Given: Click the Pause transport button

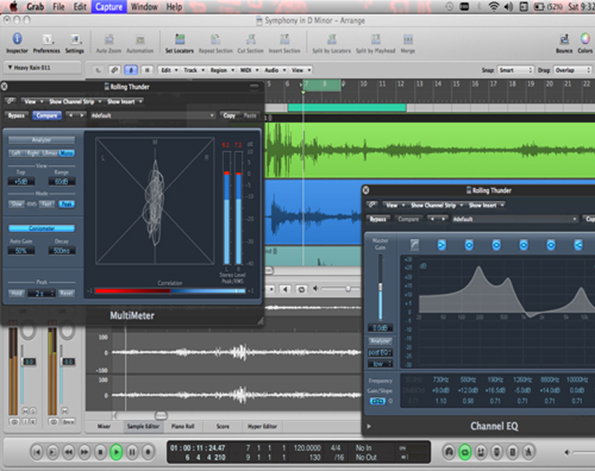Looking at the screenshot, I should click(132, 452).
